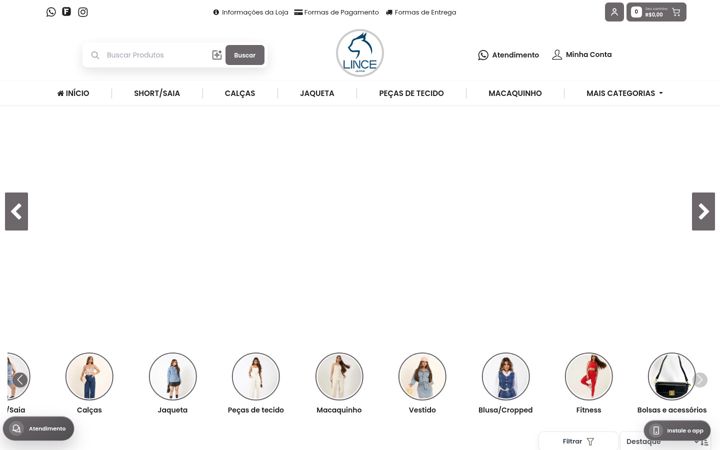Open the WhatsApp social icon in top bar
720x450 pixels.
[x=51, y=12]
